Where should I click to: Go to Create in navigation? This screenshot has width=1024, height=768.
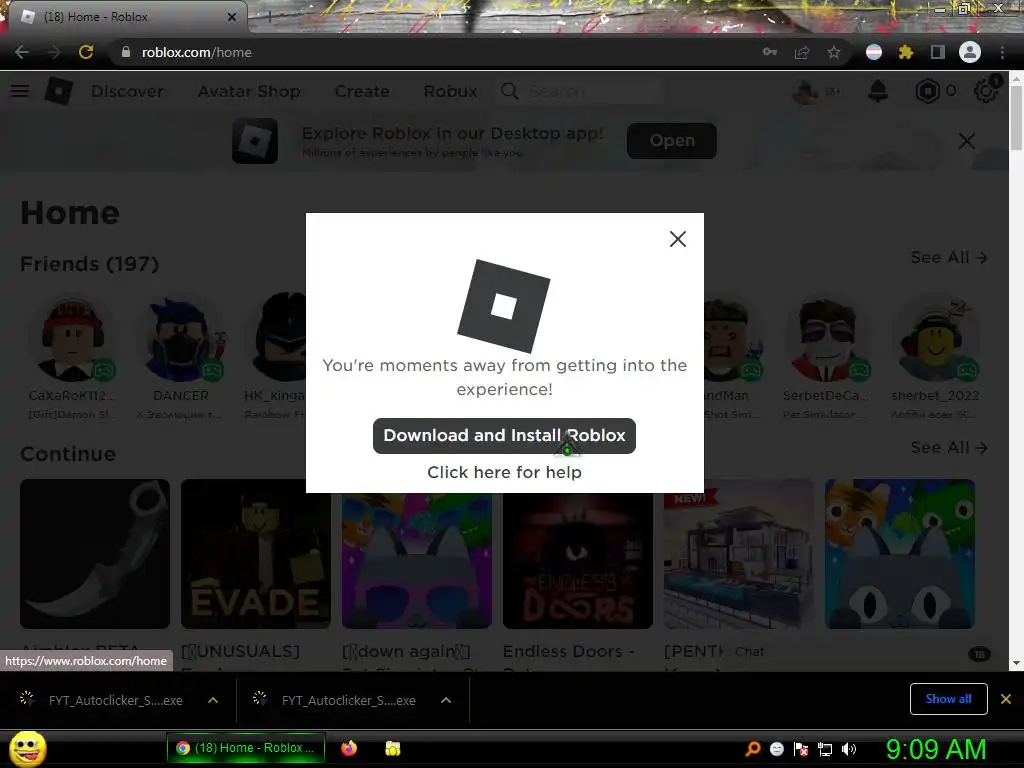(362, 91)
